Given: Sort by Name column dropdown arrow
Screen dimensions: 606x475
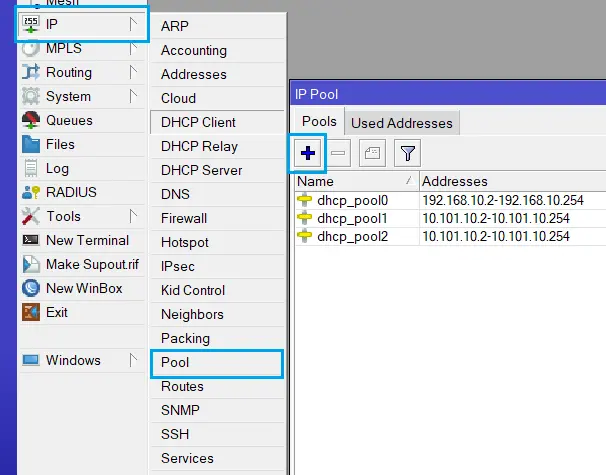Looking at the screenshot, I should tap(409, 181).
